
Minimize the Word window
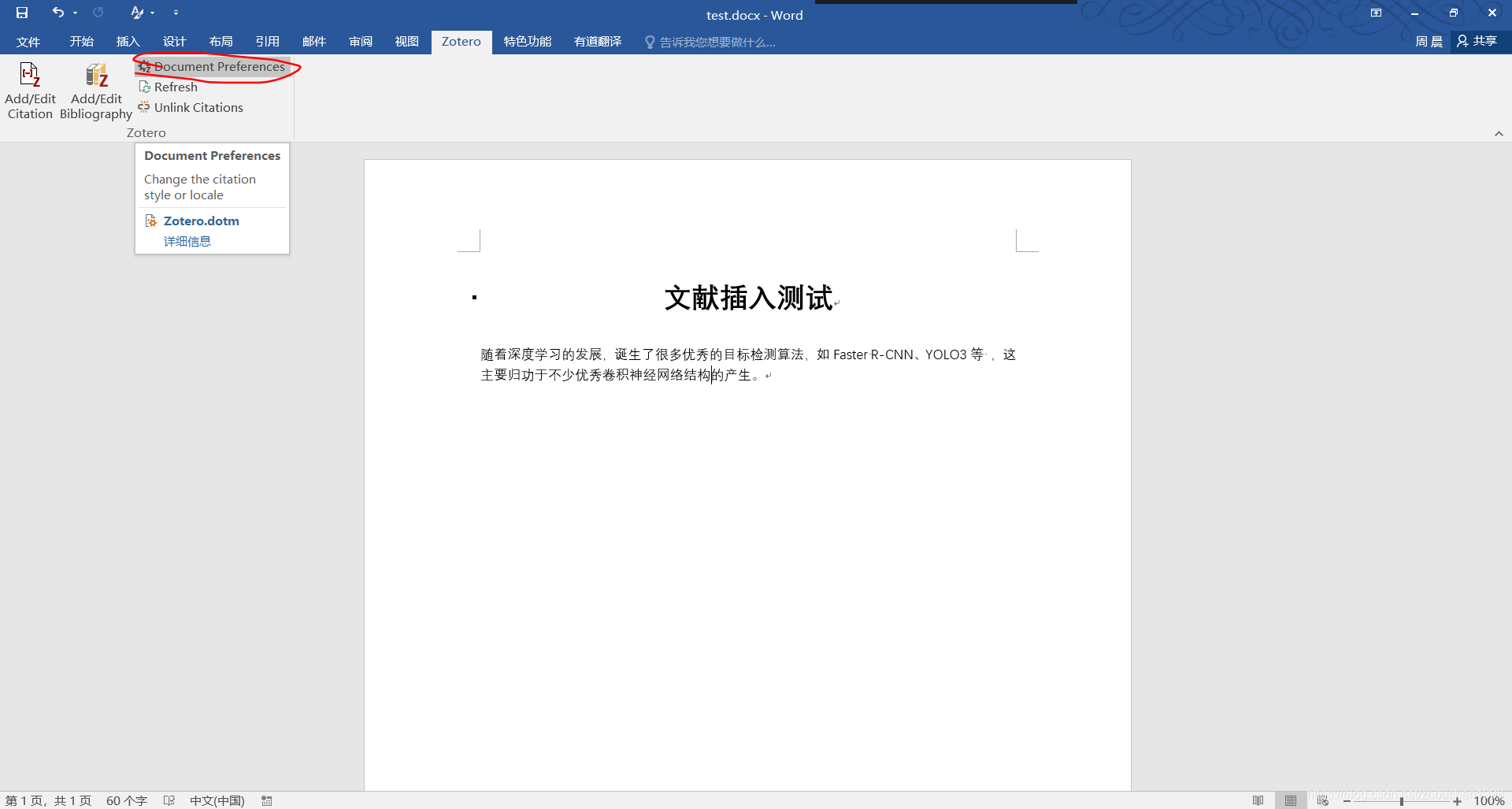pos(1414,13)
